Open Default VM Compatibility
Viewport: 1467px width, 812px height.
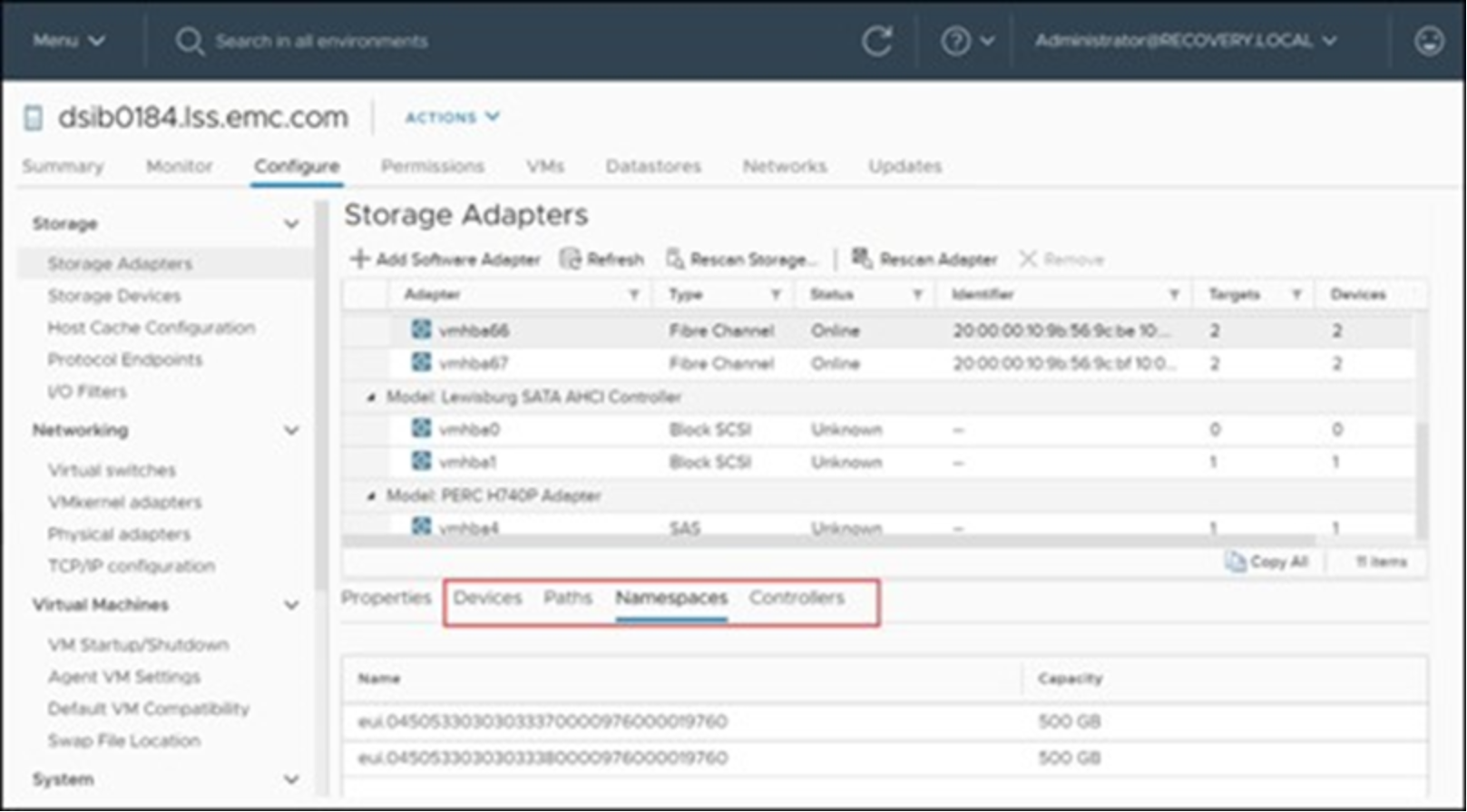pos(149,709)
